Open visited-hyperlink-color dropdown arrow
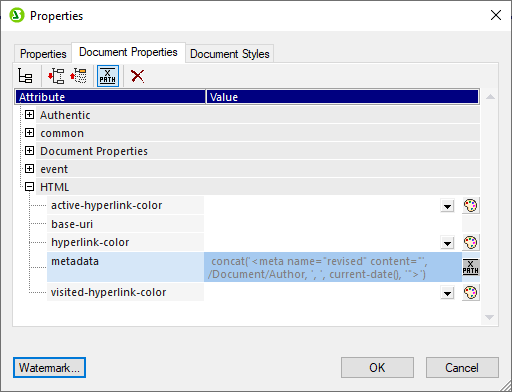The image size is (512, 392). point(447,293)
